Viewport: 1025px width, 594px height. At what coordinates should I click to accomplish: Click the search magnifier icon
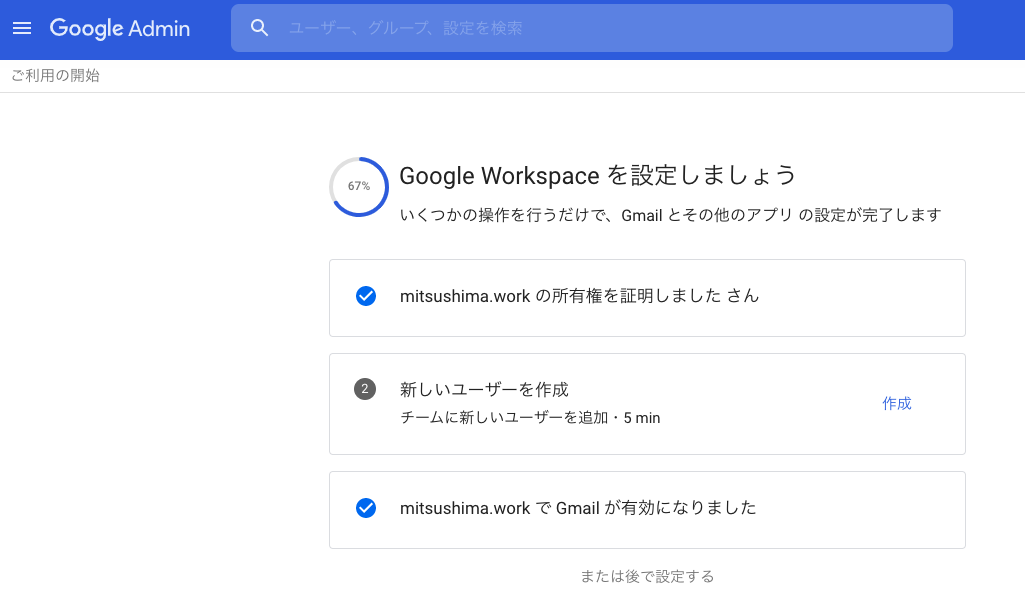click(x=260, y=28)
